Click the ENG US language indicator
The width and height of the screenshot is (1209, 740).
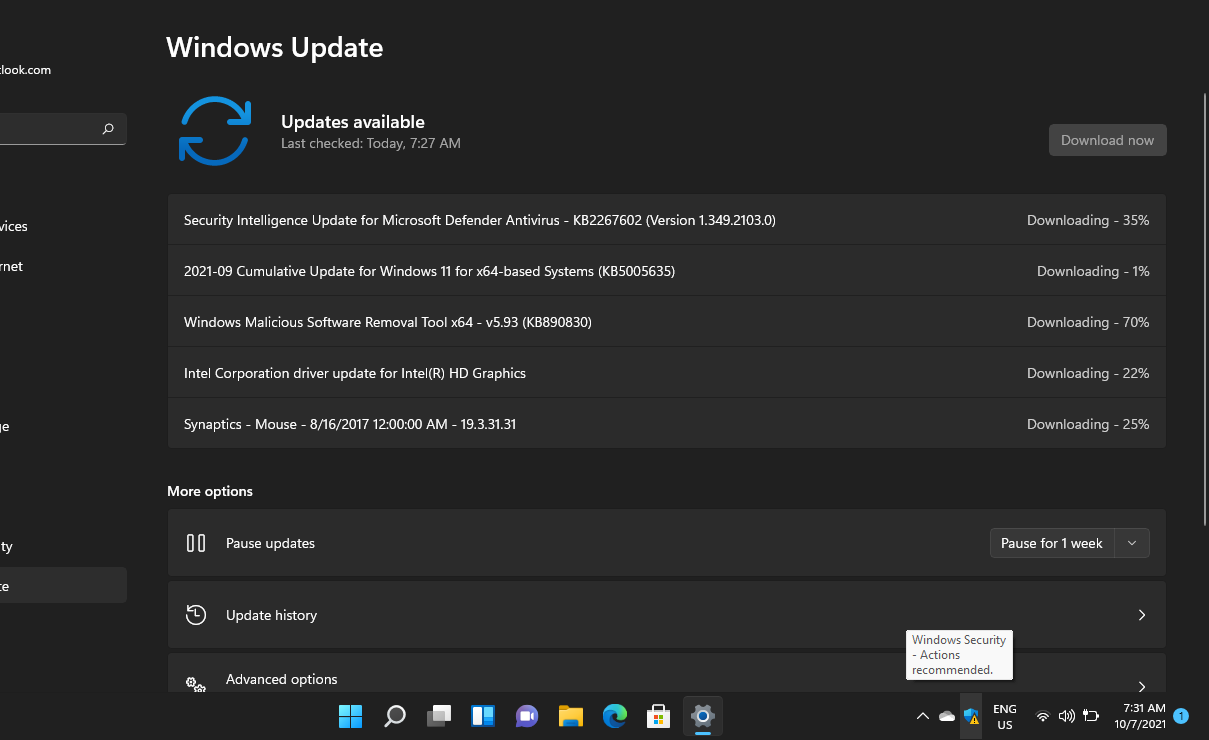[x=1005, y=717]
